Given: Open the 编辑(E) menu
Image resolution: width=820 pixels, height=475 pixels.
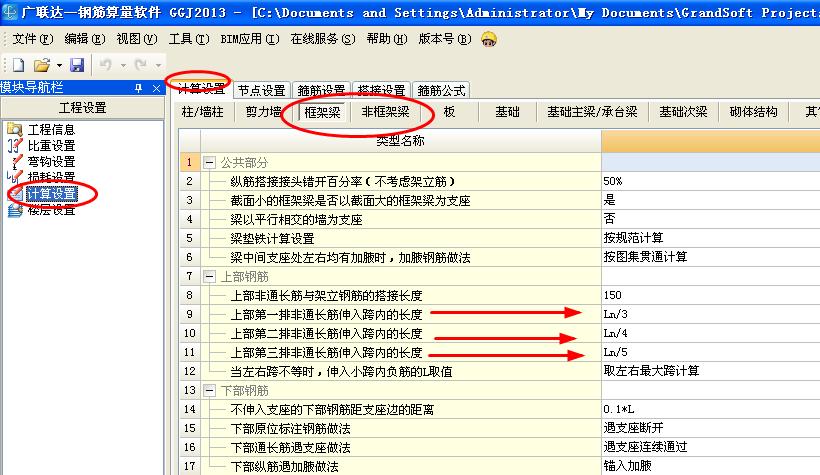Looking at the screenshot, I should coord(85,39).
